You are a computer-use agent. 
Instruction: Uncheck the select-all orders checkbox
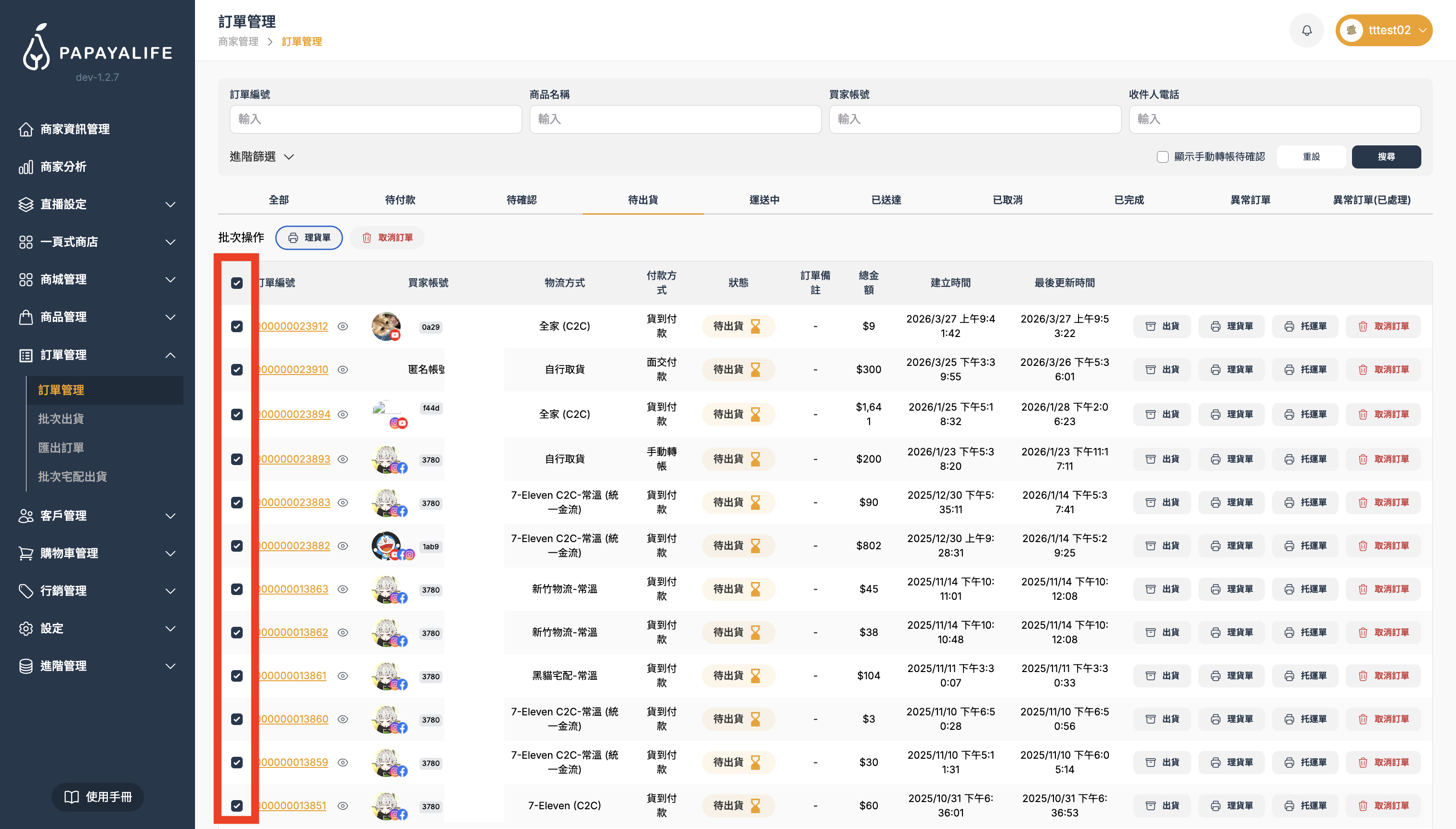point(237,282)
